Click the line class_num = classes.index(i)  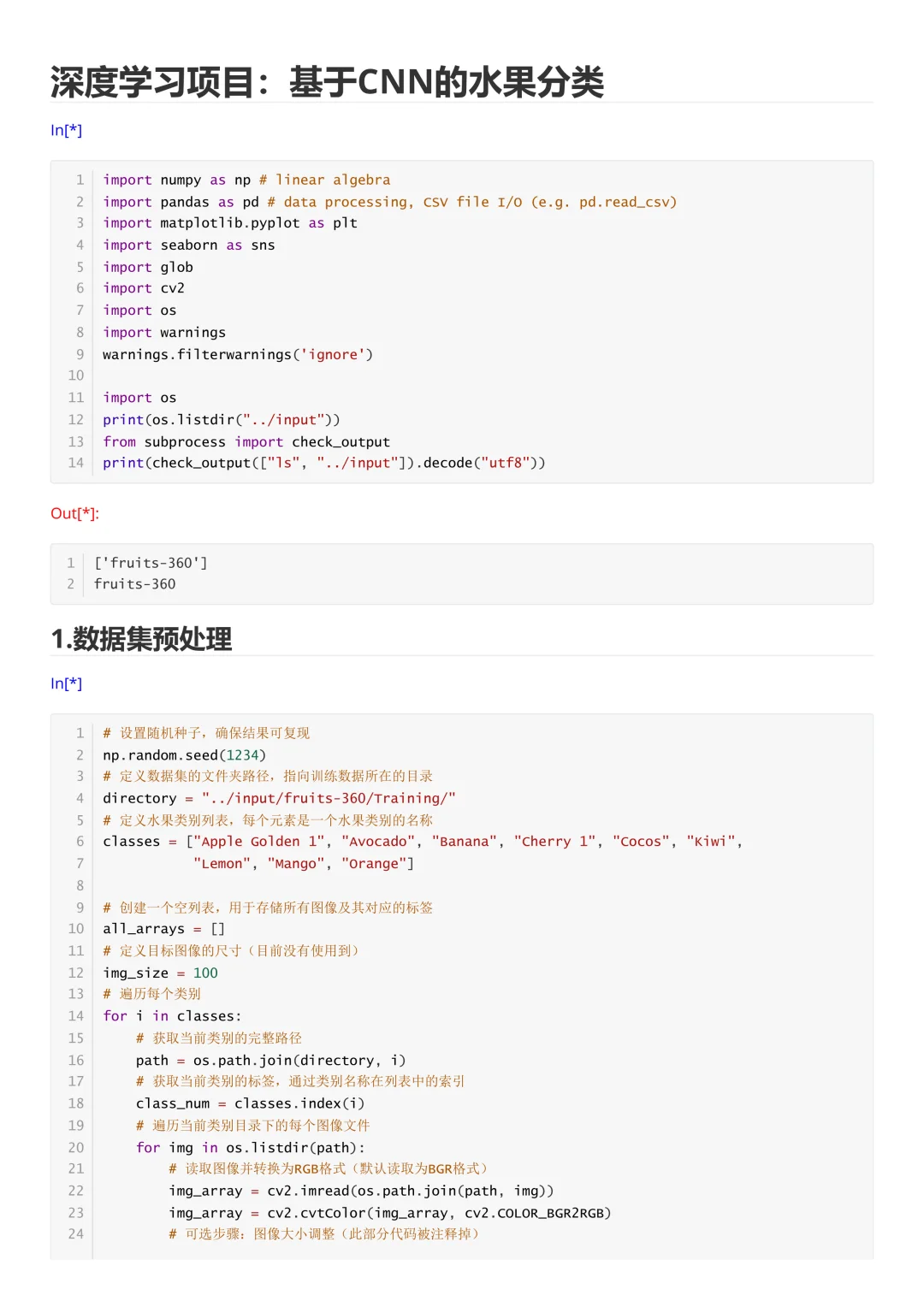pyautogui.click(x=251, y=1103)
